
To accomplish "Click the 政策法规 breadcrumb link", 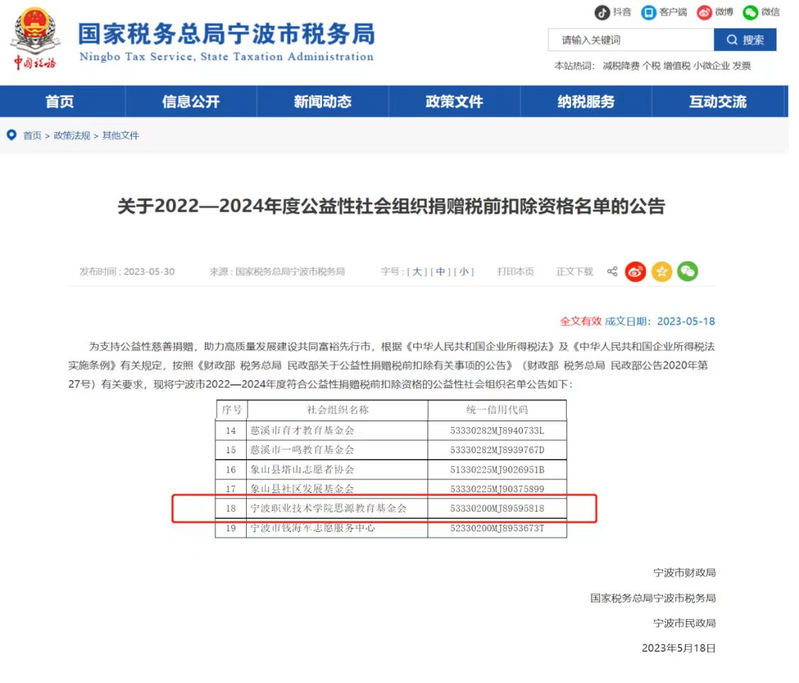I will (x=71, y=135).
